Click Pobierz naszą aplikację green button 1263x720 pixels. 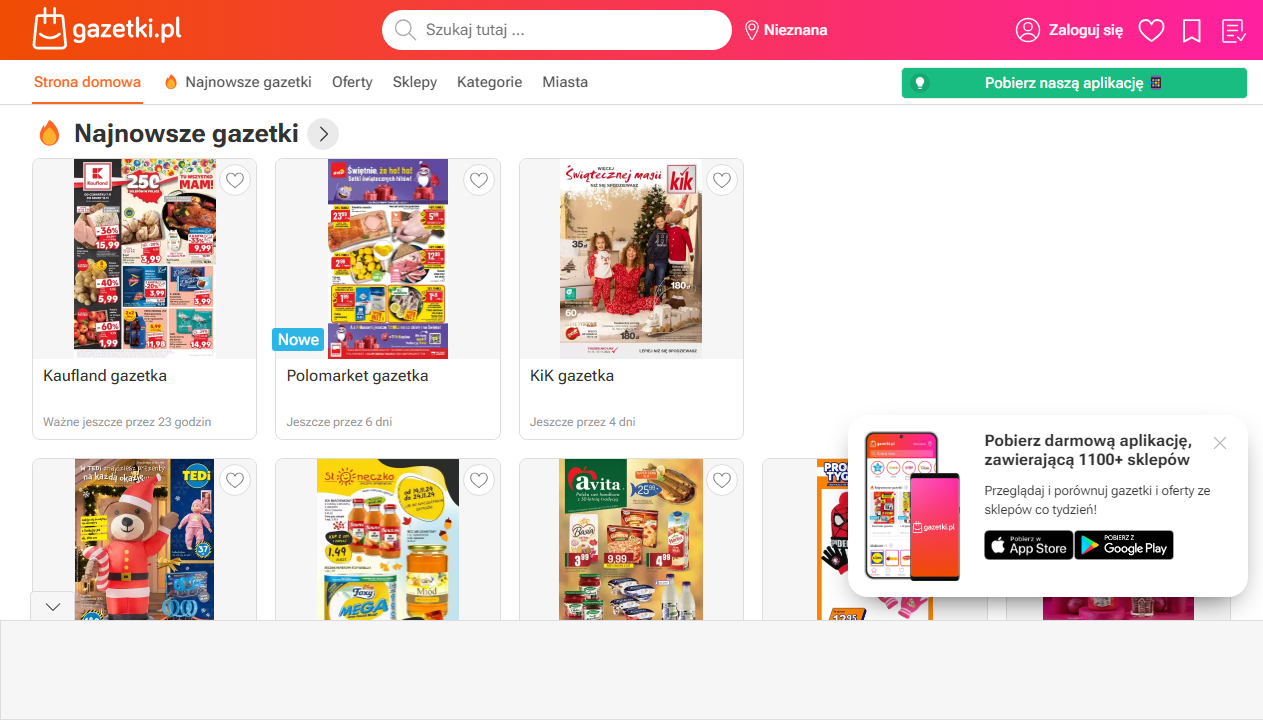point(1074,83)
